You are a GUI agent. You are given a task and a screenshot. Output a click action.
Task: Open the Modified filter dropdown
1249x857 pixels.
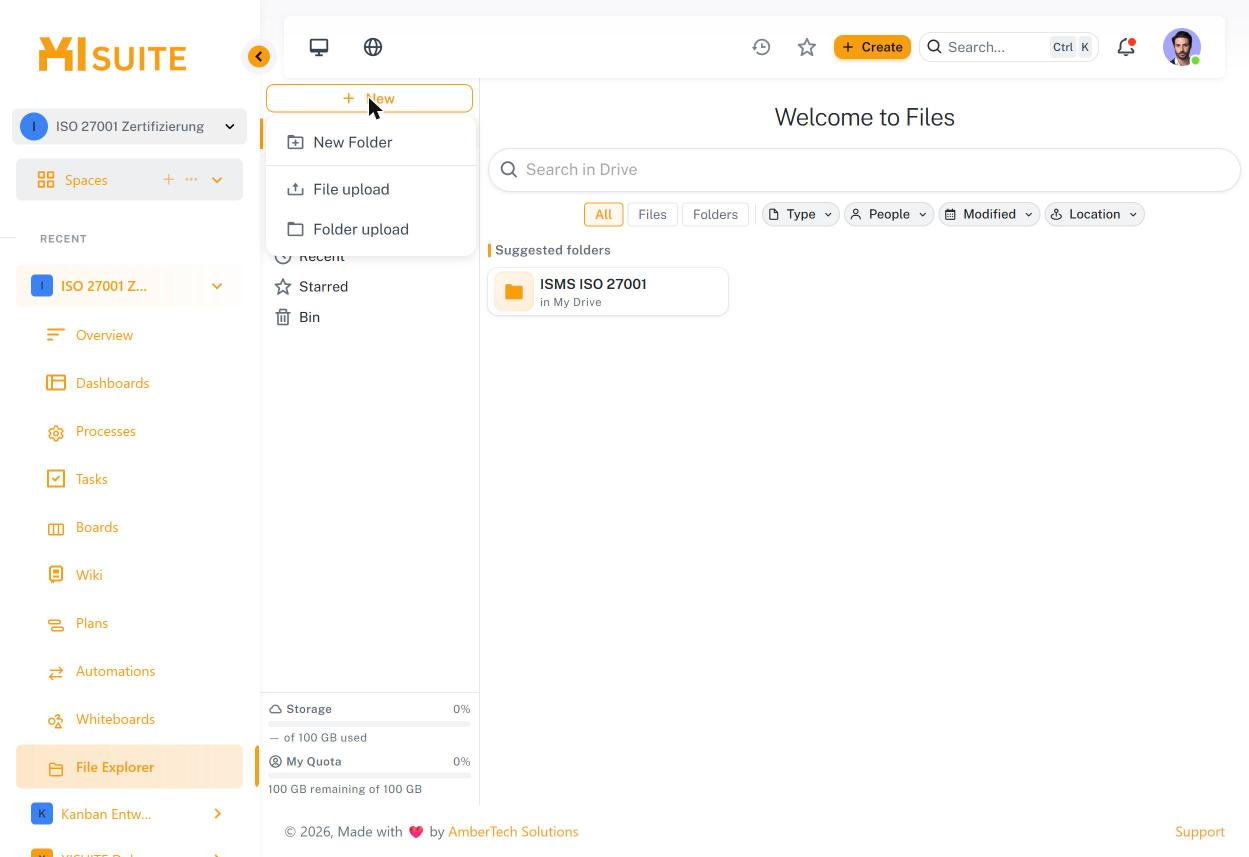pyautogui.click(x=989, y=214)
